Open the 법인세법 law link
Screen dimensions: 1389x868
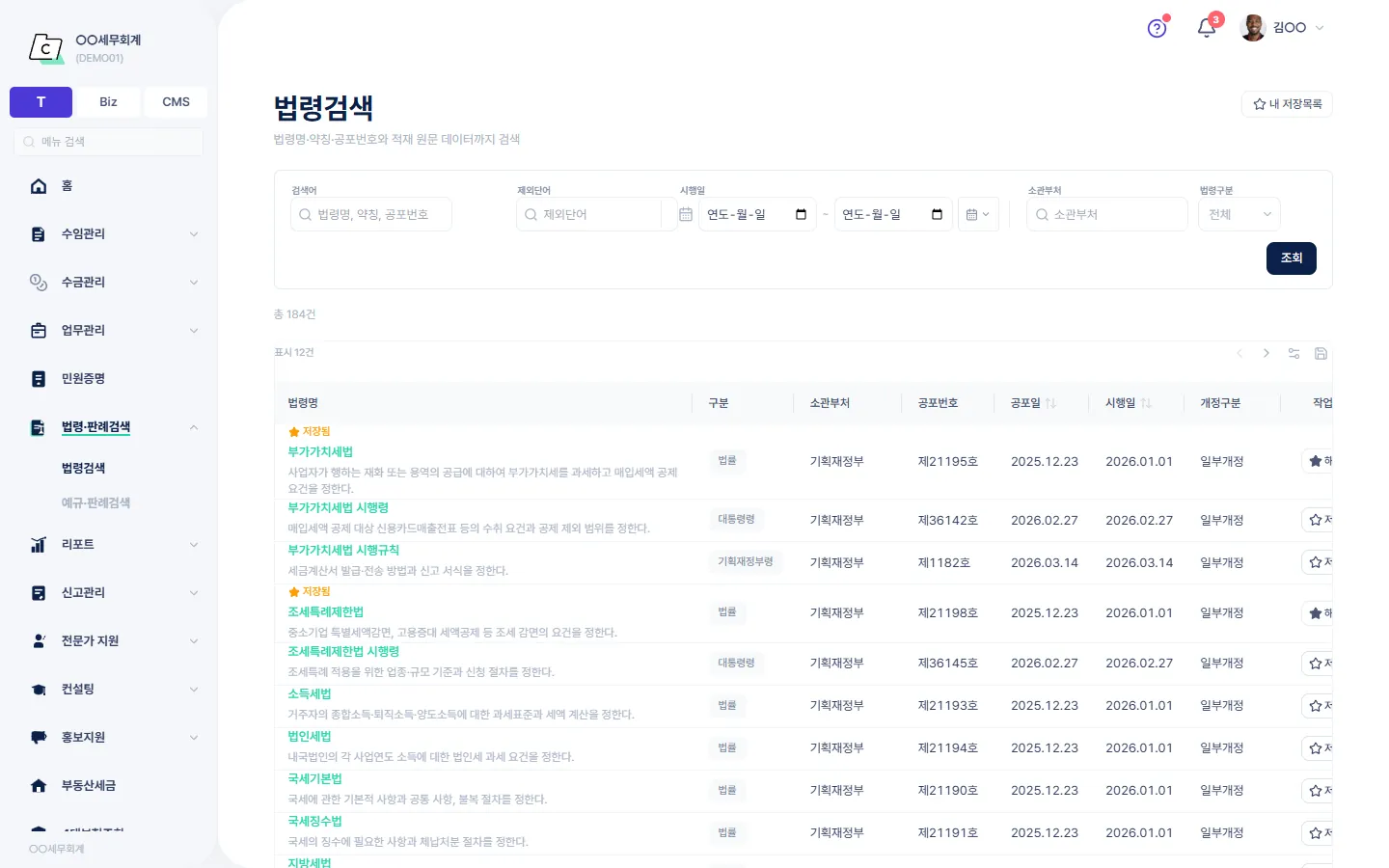(309, 737)
